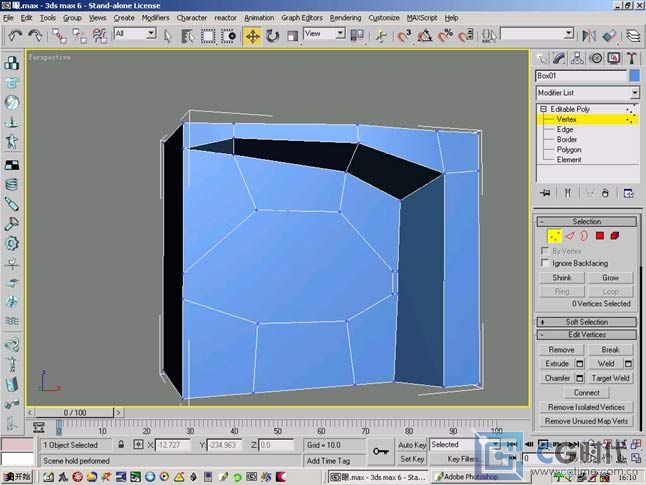The height and width of the screenshot is (485, 646).
Task: Collapse the Editable Poly tree
Action: (x=543, y=109)
